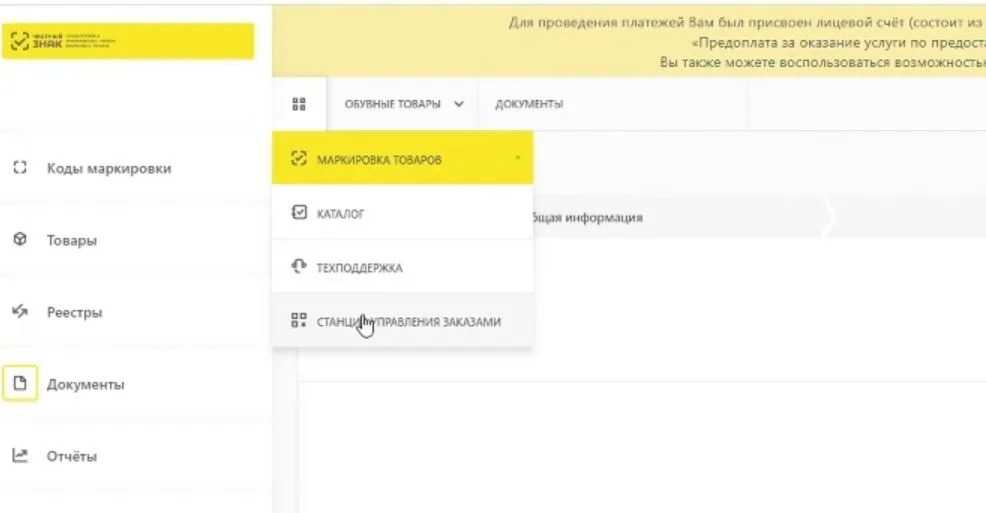
Task: Open the Техподдержка menu item
Action: point(402,267)
